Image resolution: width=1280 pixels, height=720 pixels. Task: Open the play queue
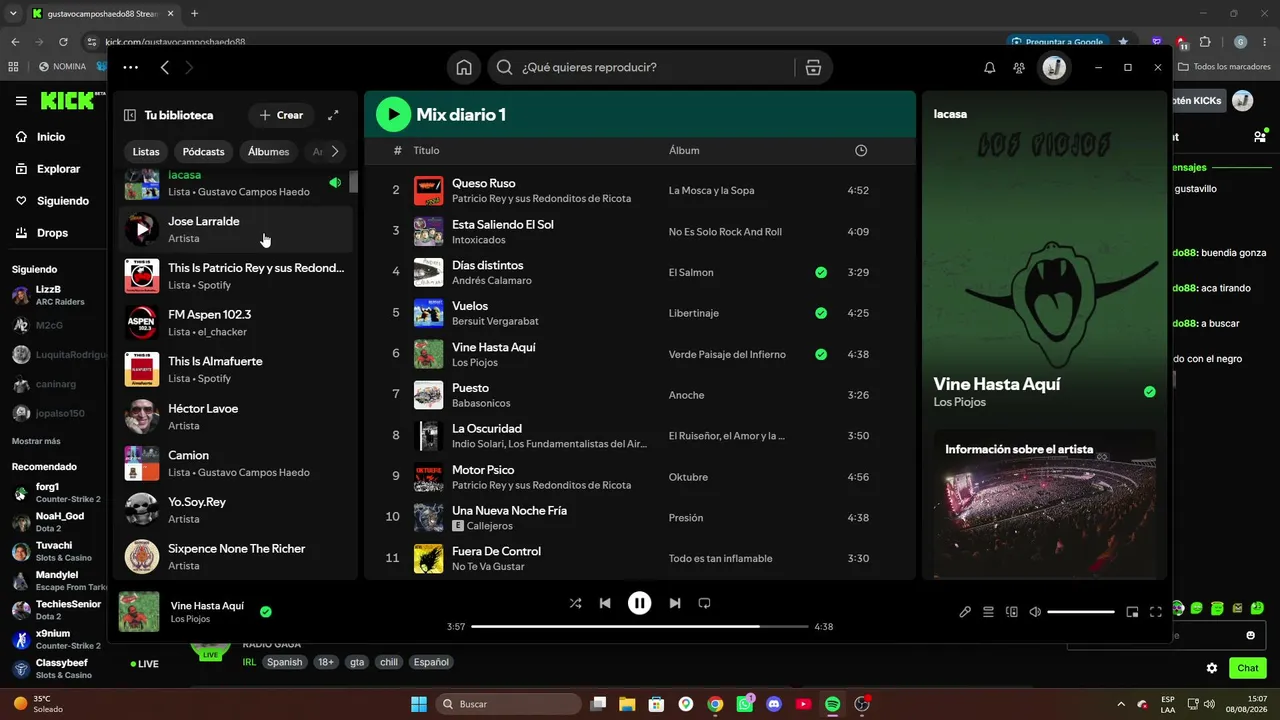[988, 612]
